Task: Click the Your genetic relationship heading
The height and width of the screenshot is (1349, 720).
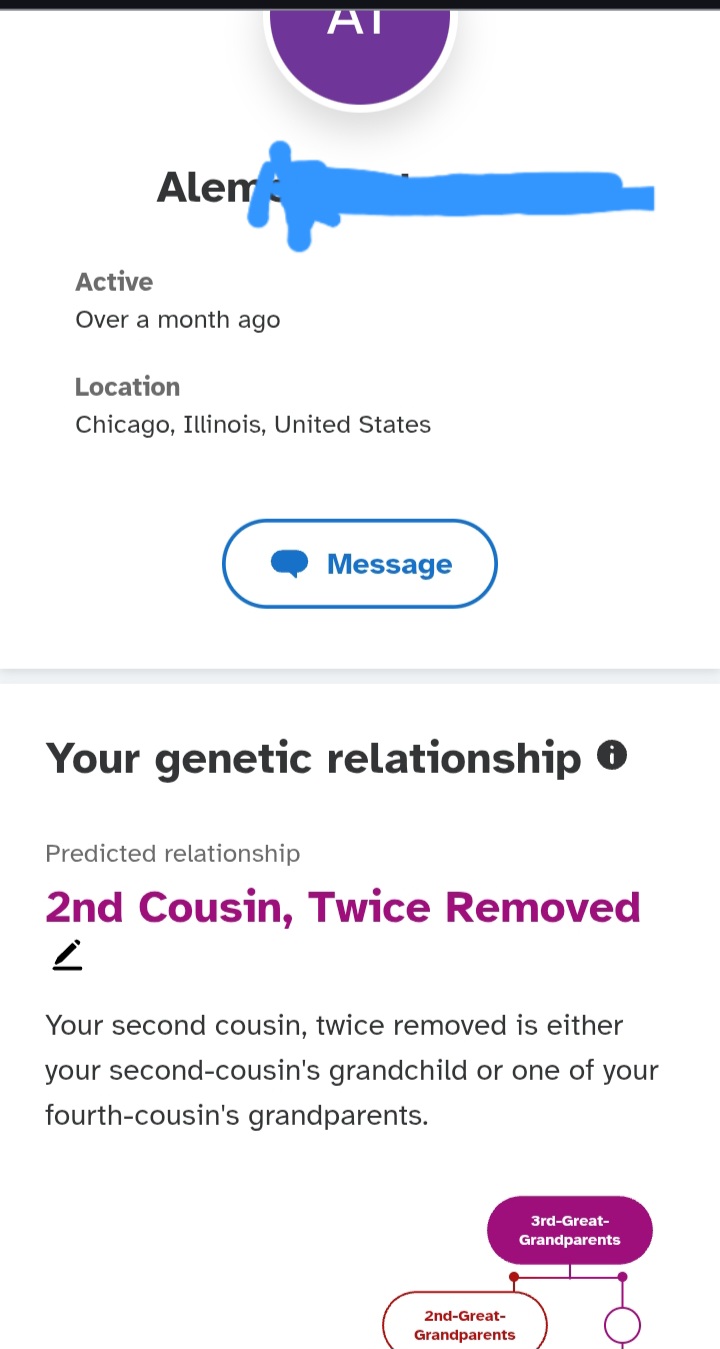Action: coord(313,758)
